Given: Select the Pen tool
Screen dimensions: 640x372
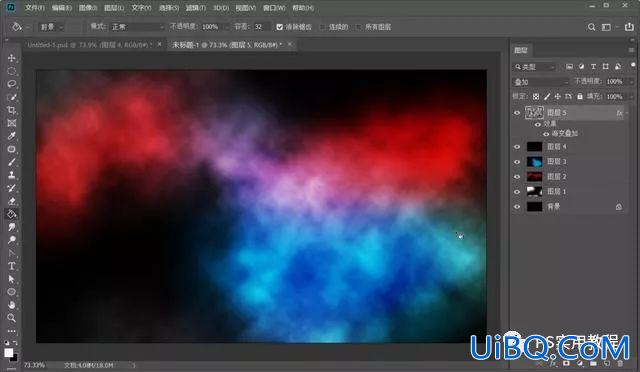Looking at the screenshot, I should 11,253.
